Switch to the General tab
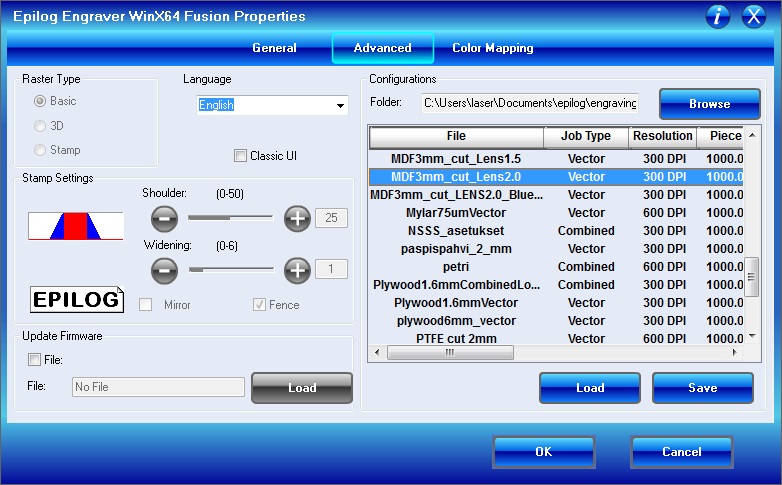 coord(274,48)
